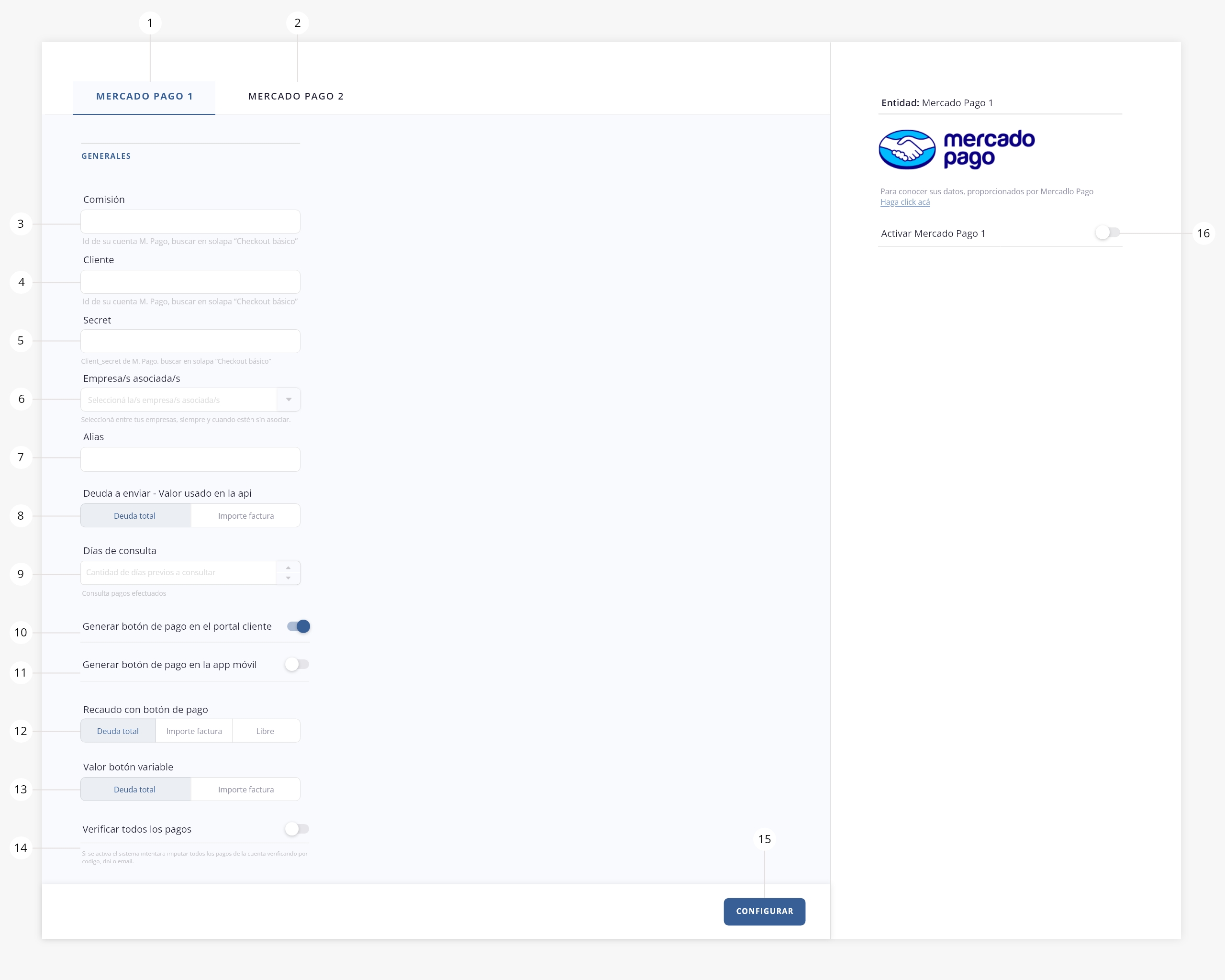Click the Entidad: Mercado Pago 1 text
This screenshot has width=1225, height=980.
tap(937, 103)
